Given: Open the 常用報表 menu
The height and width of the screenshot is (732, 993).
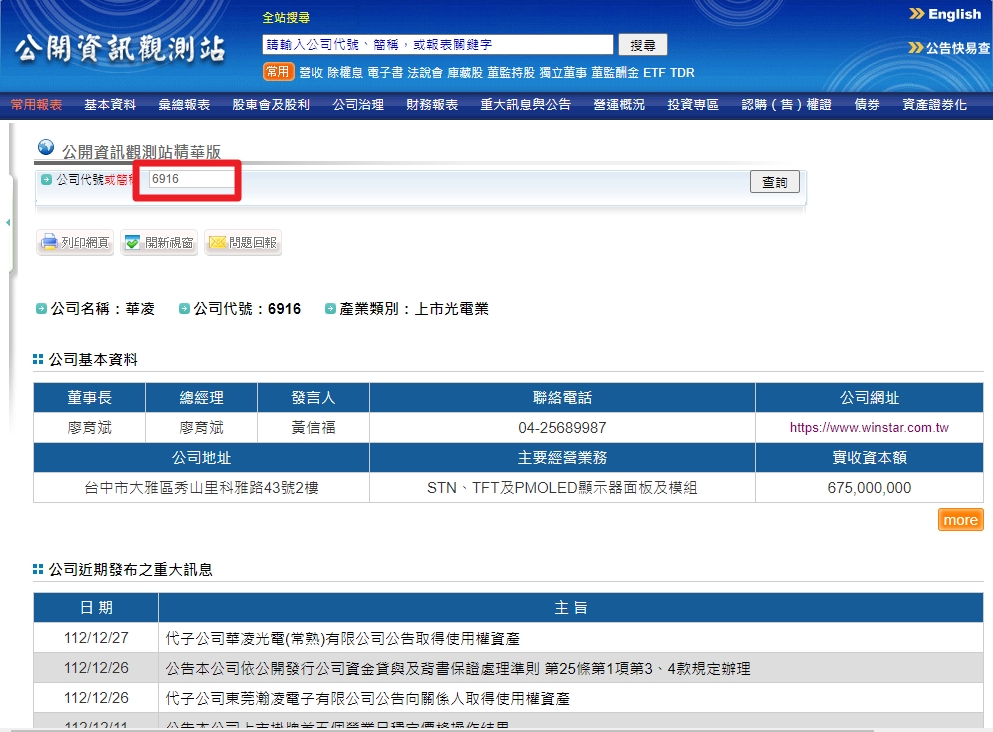Looking at the screenshot, I should click(36, 104).
